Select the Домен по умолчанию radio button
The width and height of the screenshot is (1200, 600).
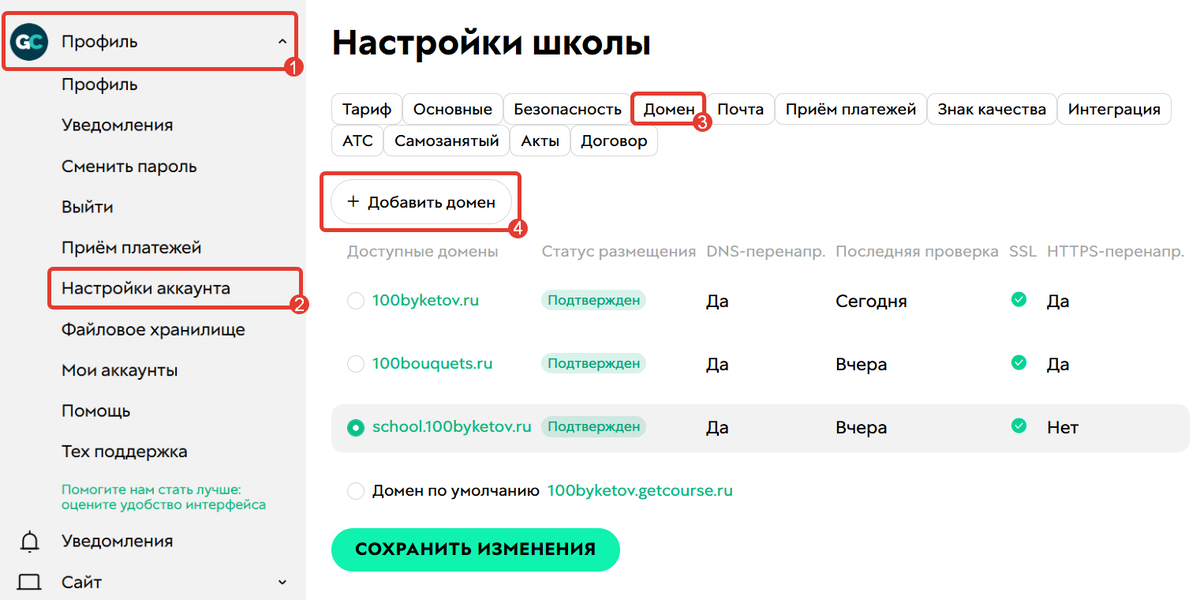355,491
